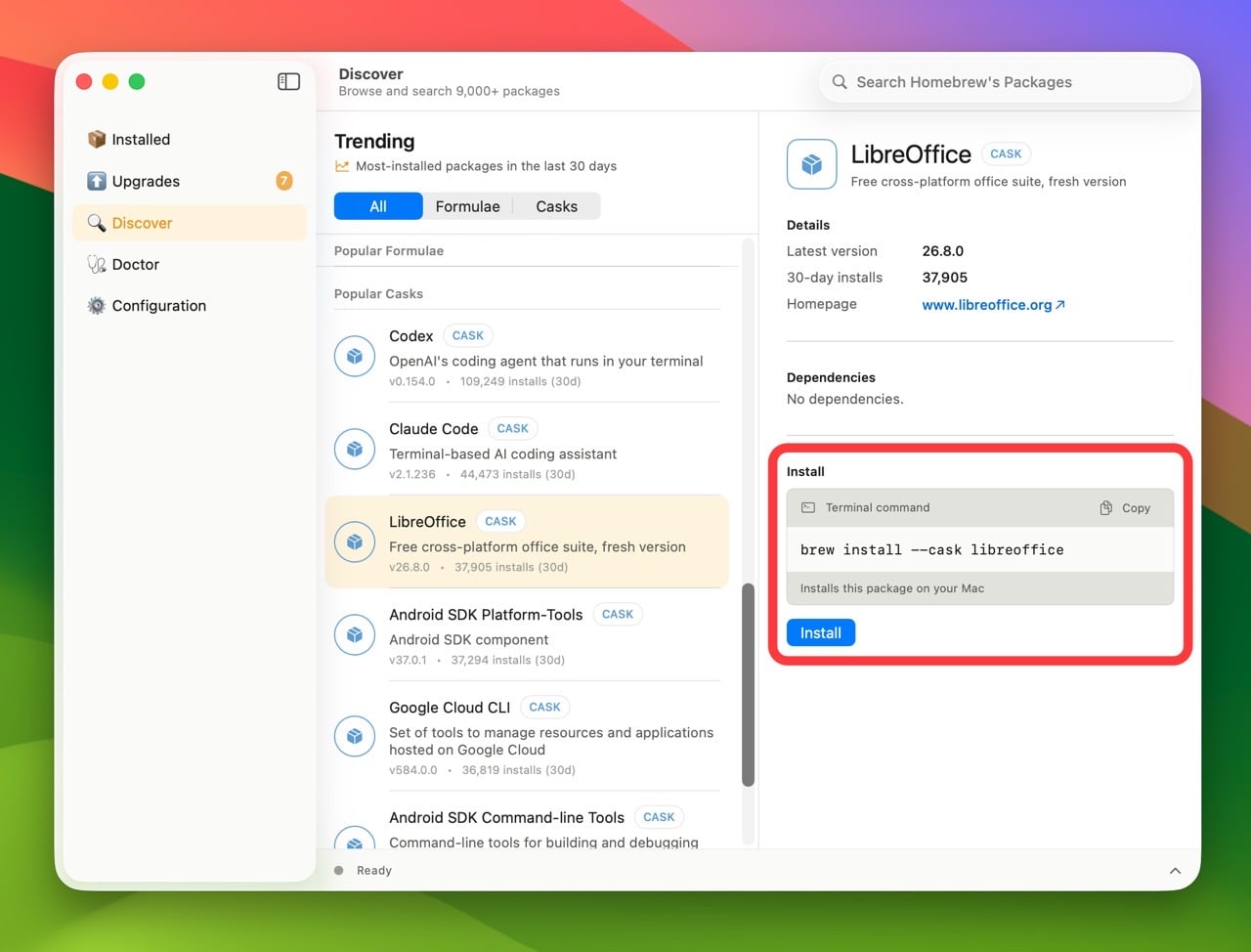Toggle the sidebar panel icon

[x=288, y=81]
